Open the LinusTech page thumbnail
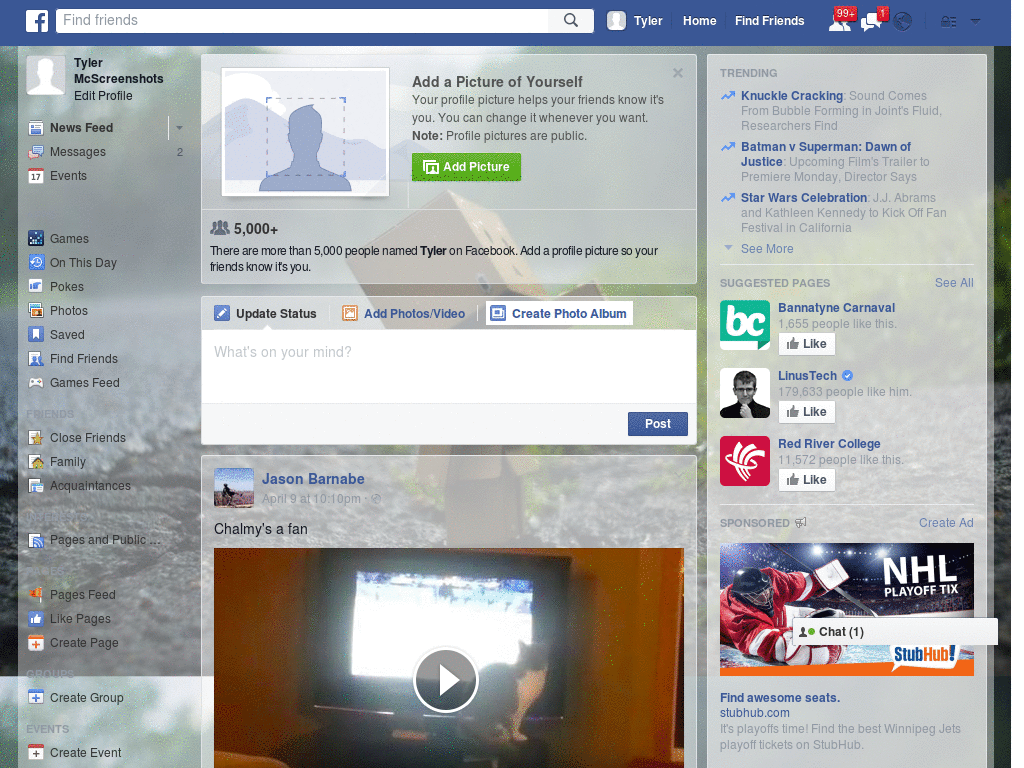Screen dimensions: 1024x768 (745, 393)
